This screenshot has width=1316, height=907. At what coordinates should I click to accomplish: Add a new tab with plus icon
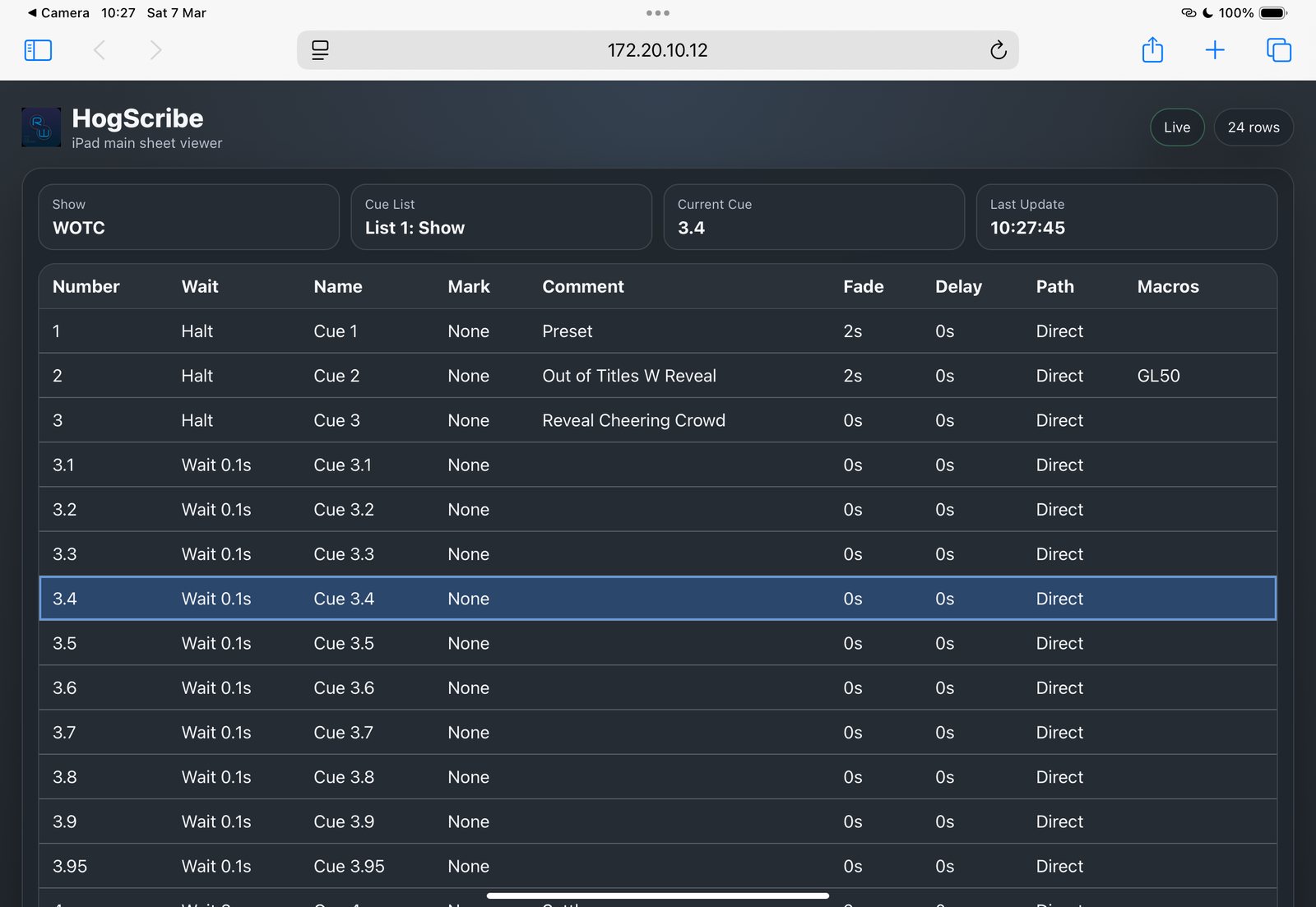(x=1215, y=50)
